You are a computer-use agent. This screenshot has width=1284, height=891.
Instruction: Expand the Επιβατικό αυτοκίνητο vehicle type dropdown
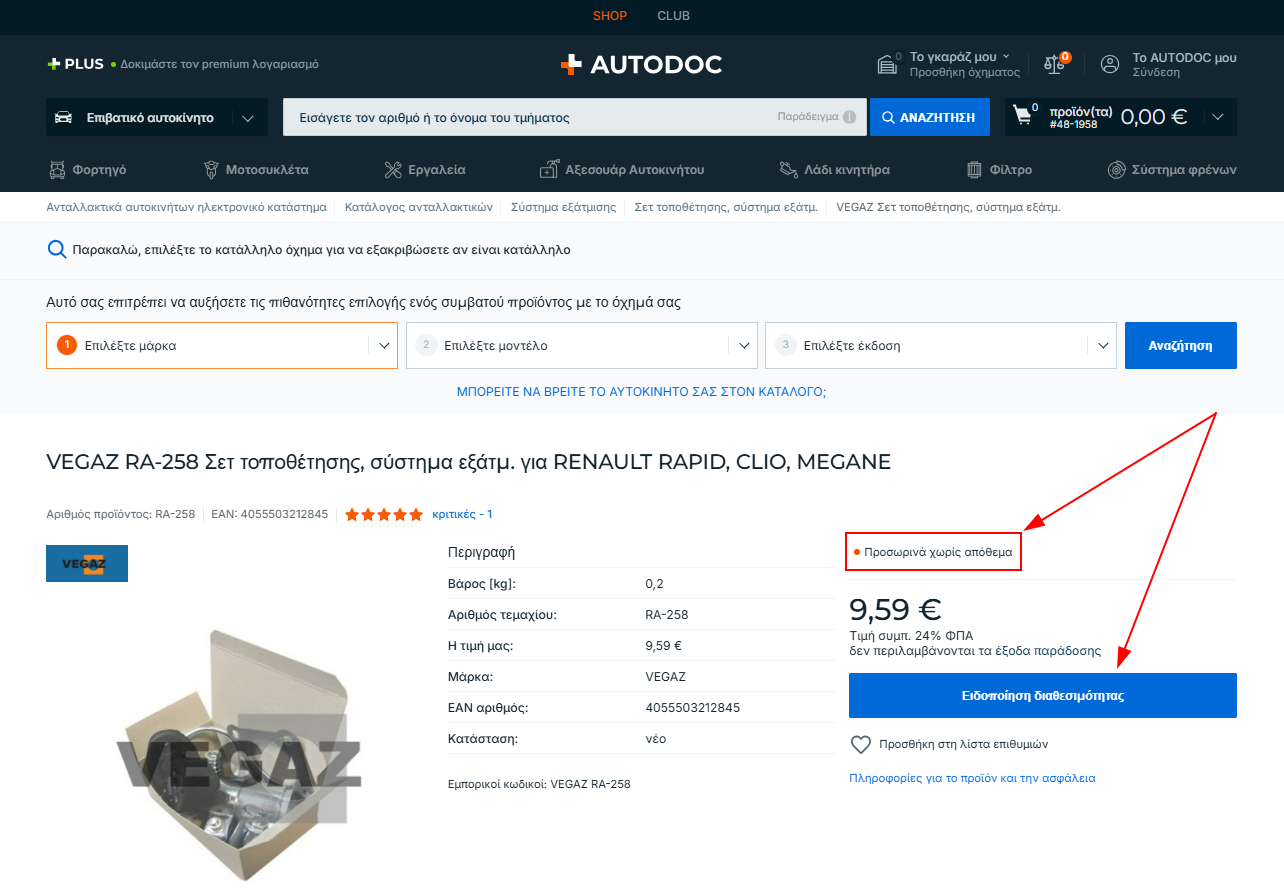click(248, 118)
